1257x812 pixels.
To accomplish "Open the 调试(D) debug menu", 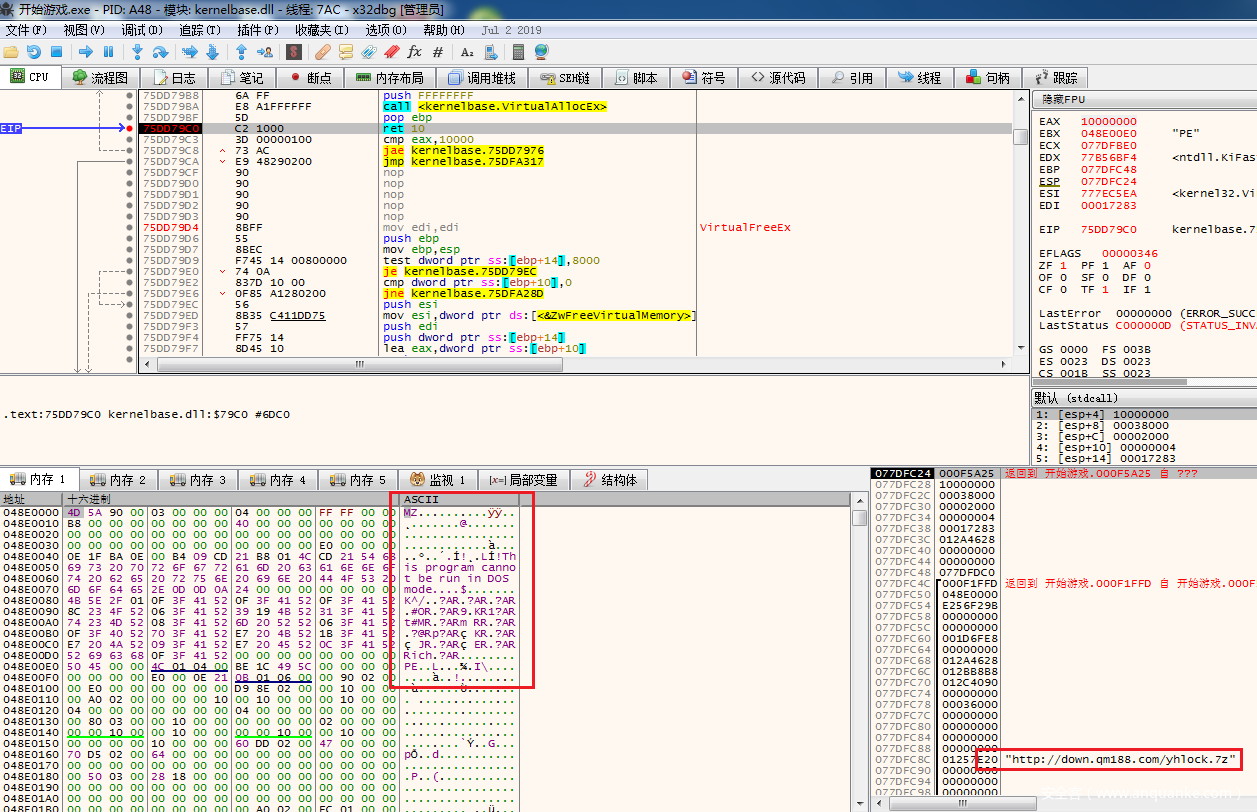I will coord(140,30).
